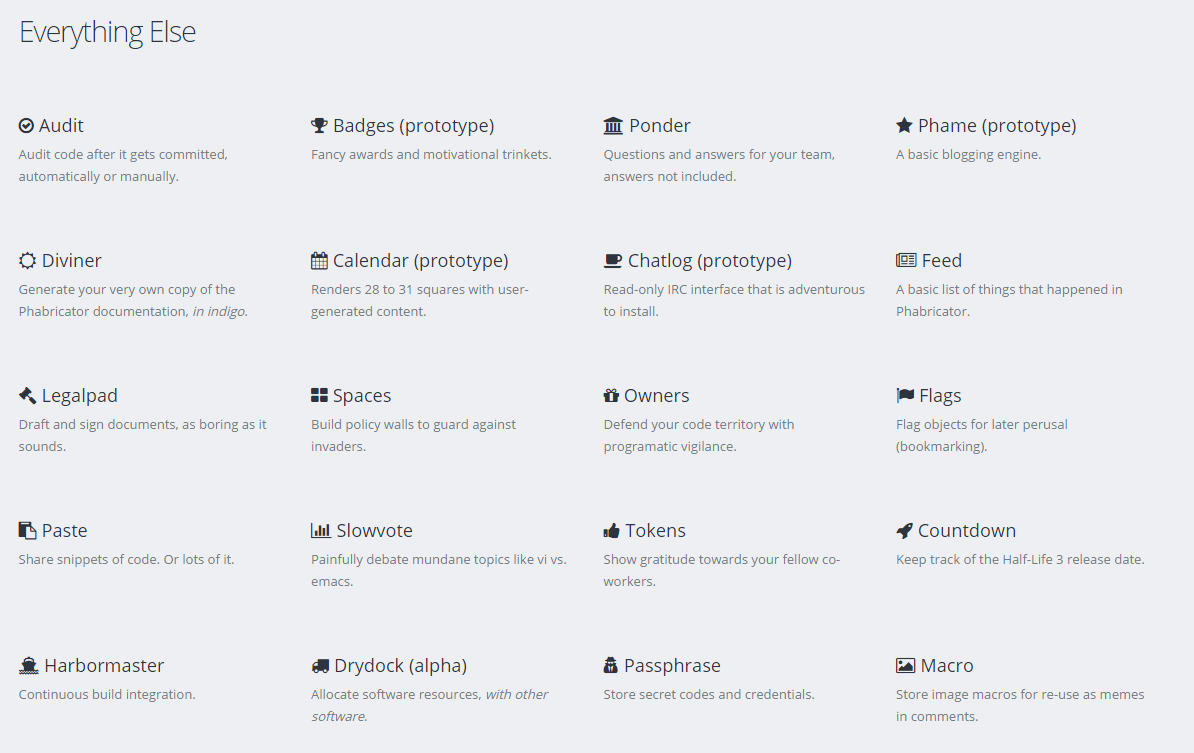The height and width of the screenshot is (753, 1194).
Task: Click the Spaces four-squares icon
Action: click(319, 395)
